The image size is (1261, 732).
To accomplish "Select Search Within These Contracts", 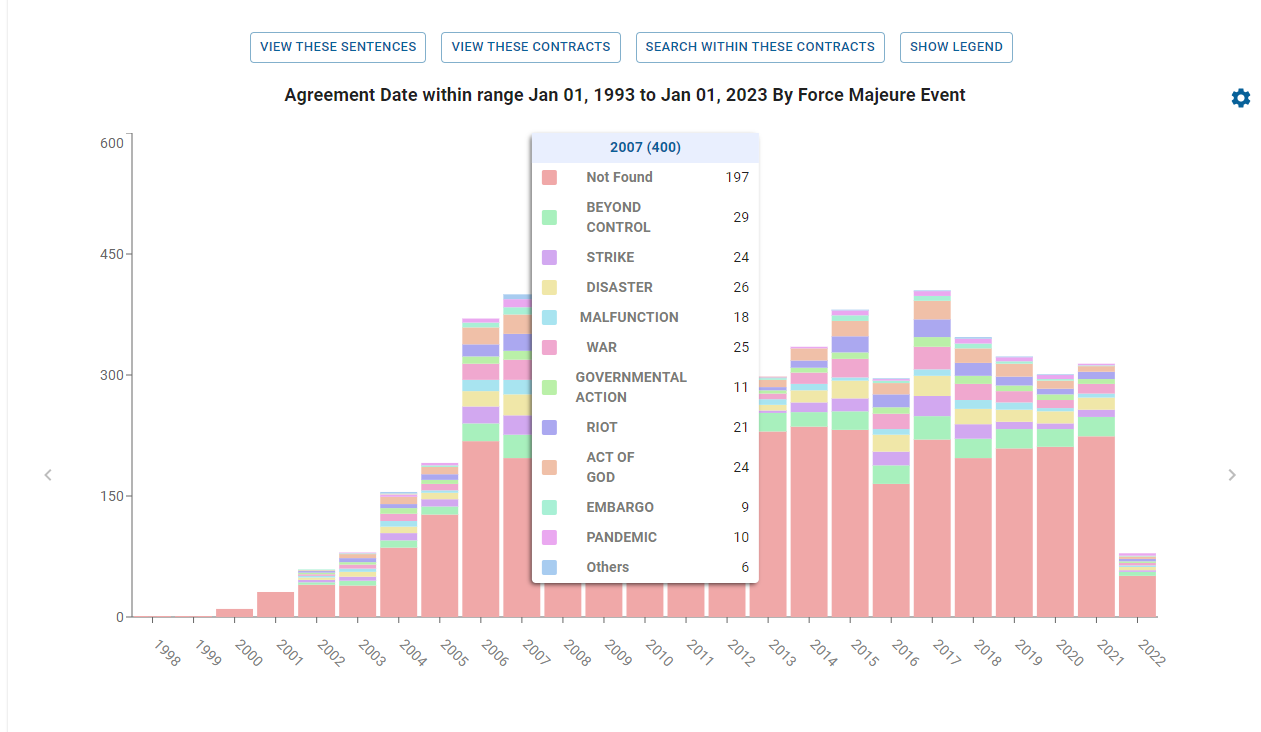I will point(760,47).
